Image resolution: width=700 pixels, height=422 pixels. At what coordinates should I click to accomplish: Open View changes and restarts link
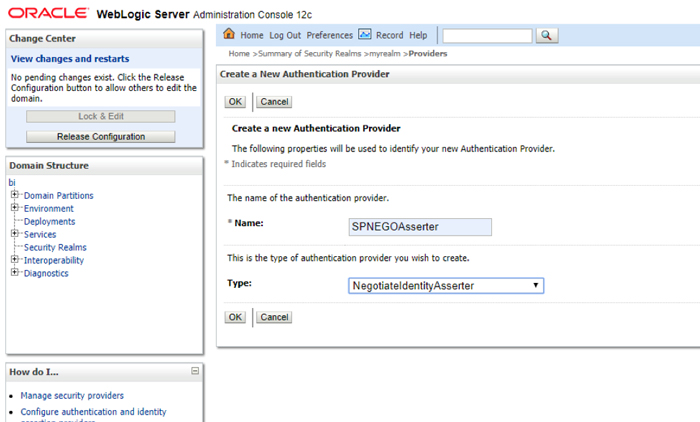tap(70, 58)
